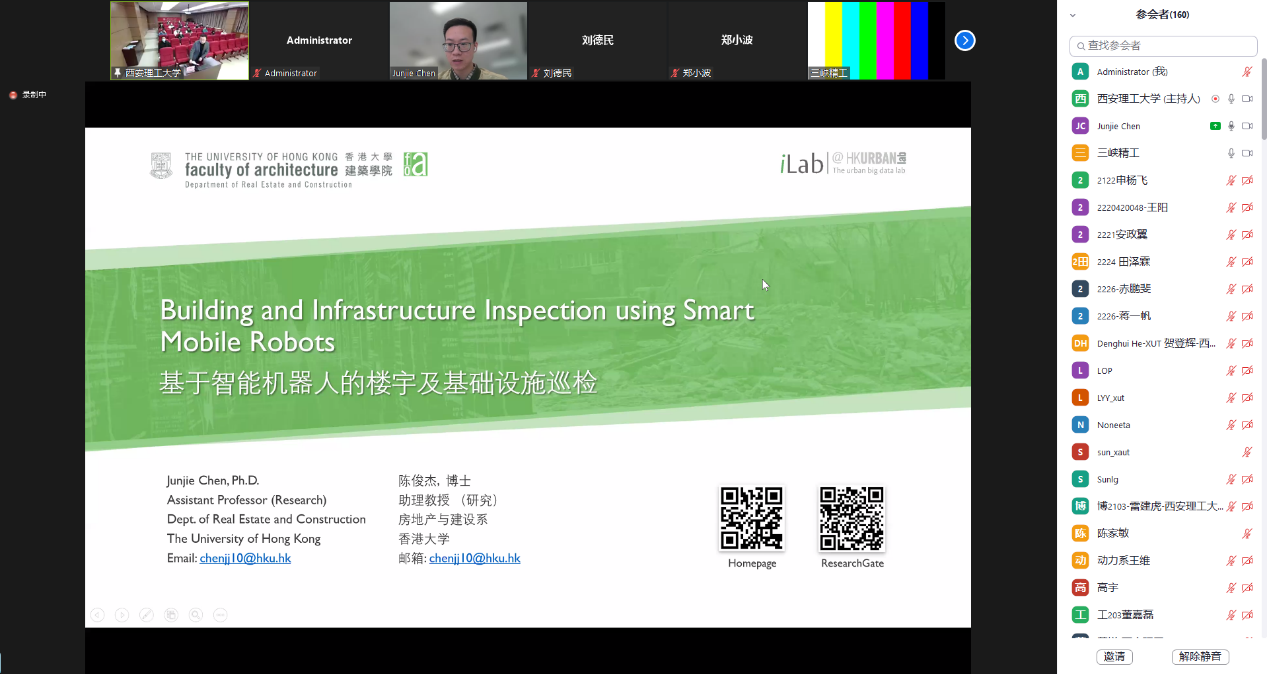Select Junjie Chen's video thumbnail
1267x674 pixels.
(x=458, y=40)
